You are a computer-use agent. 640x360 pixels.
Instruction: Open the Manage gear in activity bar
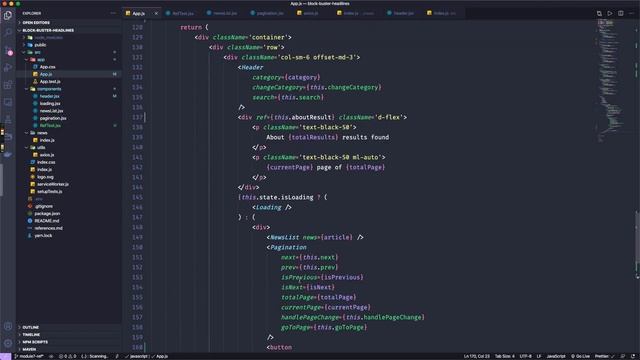[8, 343]
